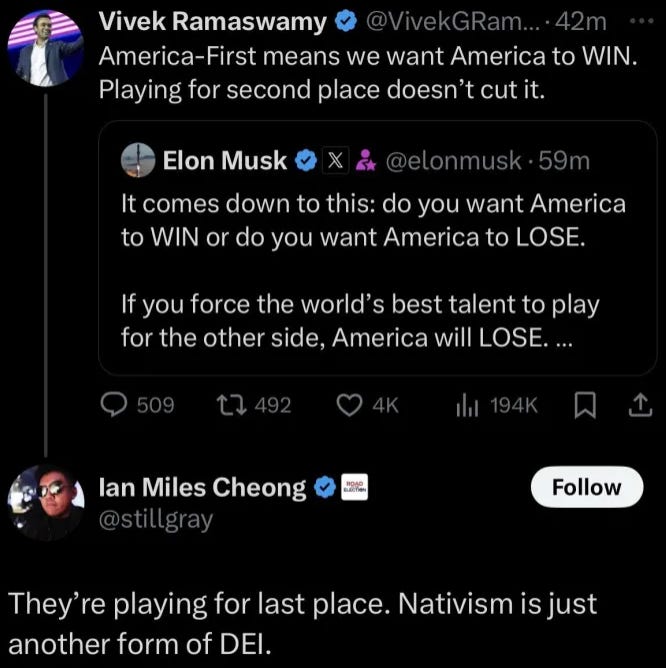The width and height of the screenshot is (666, 668).
Task: Click the @elonmusk handle in quoted tweet
Action: point(453,161)
